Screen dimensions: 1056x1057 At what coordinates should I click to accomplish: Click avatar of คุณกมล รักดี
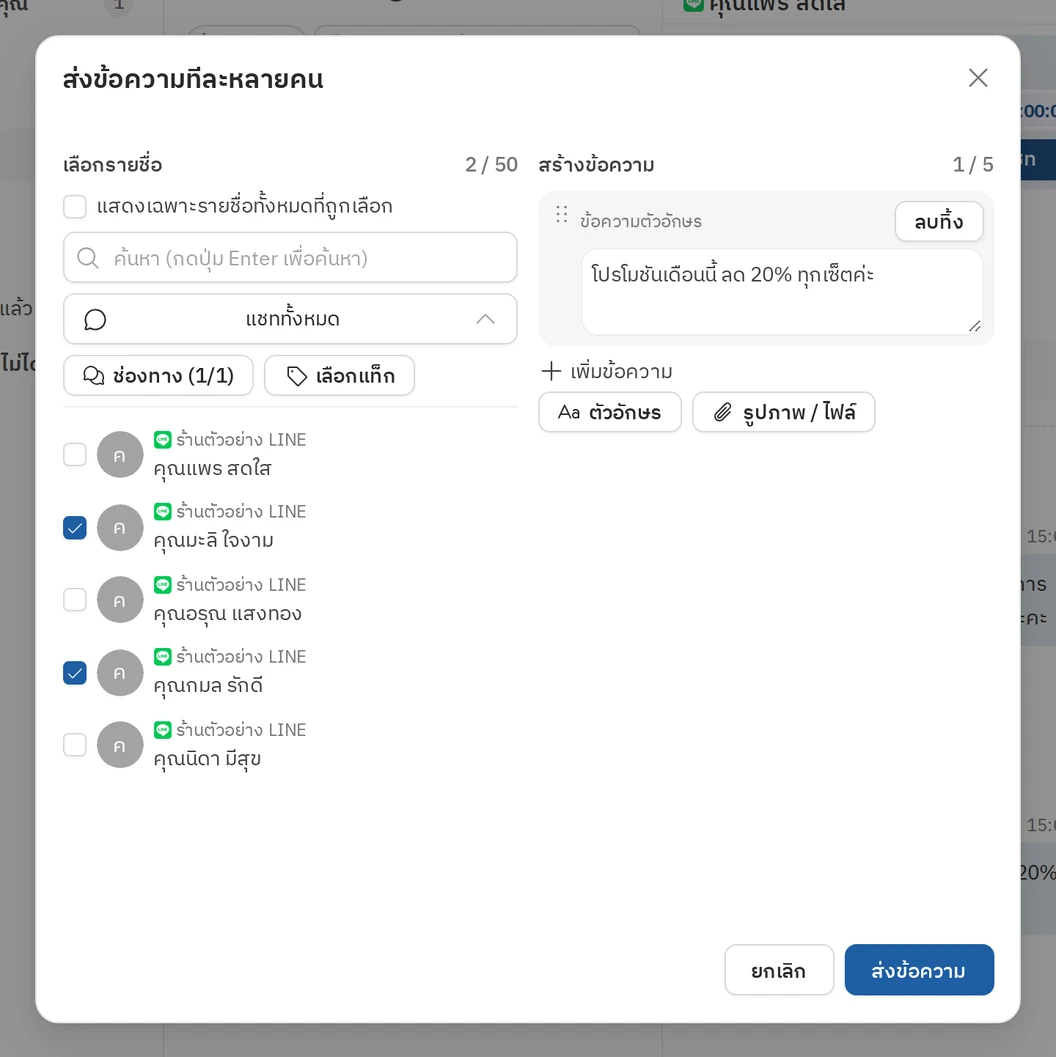pos(120,672)
